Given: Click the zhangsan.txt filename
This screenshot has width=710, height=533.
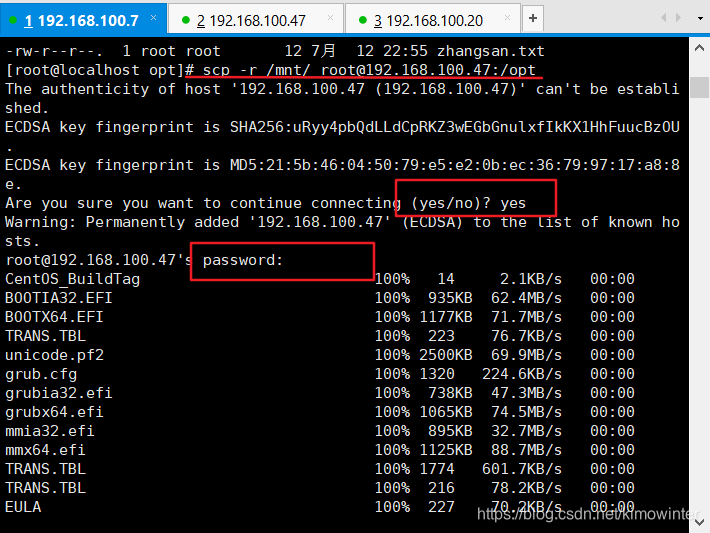Looking at the screenshot, I should [490, 51].
